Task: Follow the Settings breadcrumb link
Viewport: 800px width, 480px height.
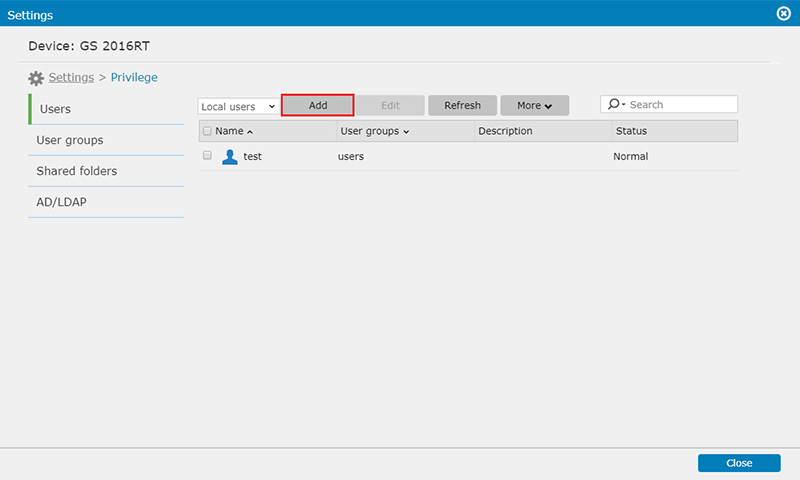Action: 71,78
